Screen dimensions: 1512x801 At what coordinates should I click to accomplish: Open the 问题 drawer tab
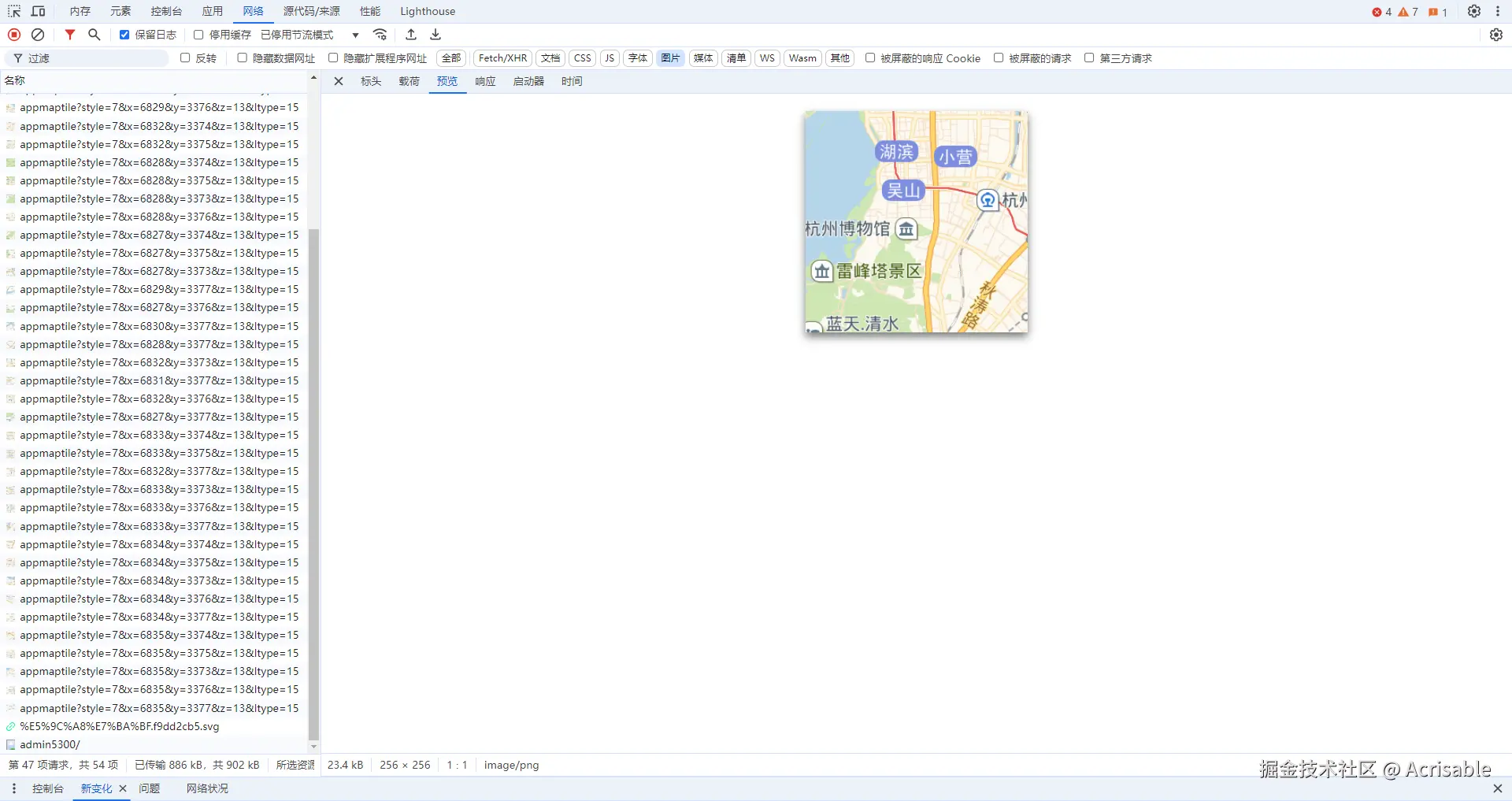coord(150,788)
